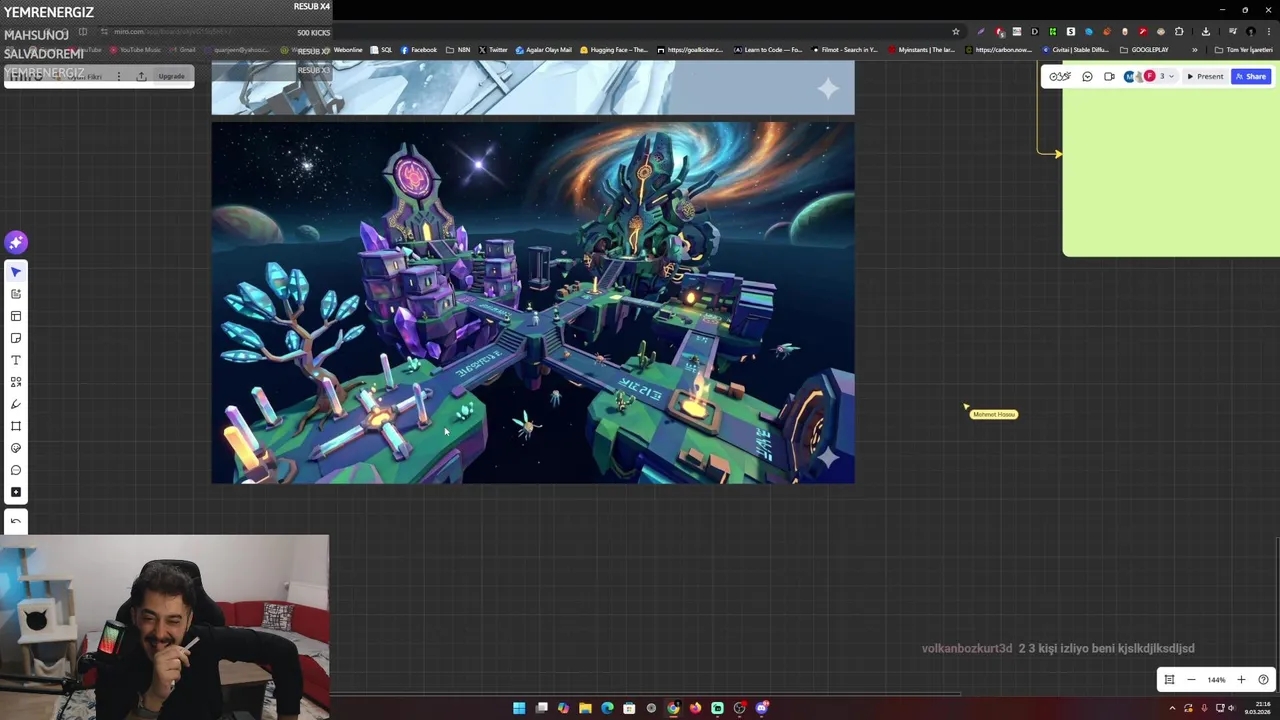
Task: Open Firefox from the taskbar
Action: click(695, 708)
